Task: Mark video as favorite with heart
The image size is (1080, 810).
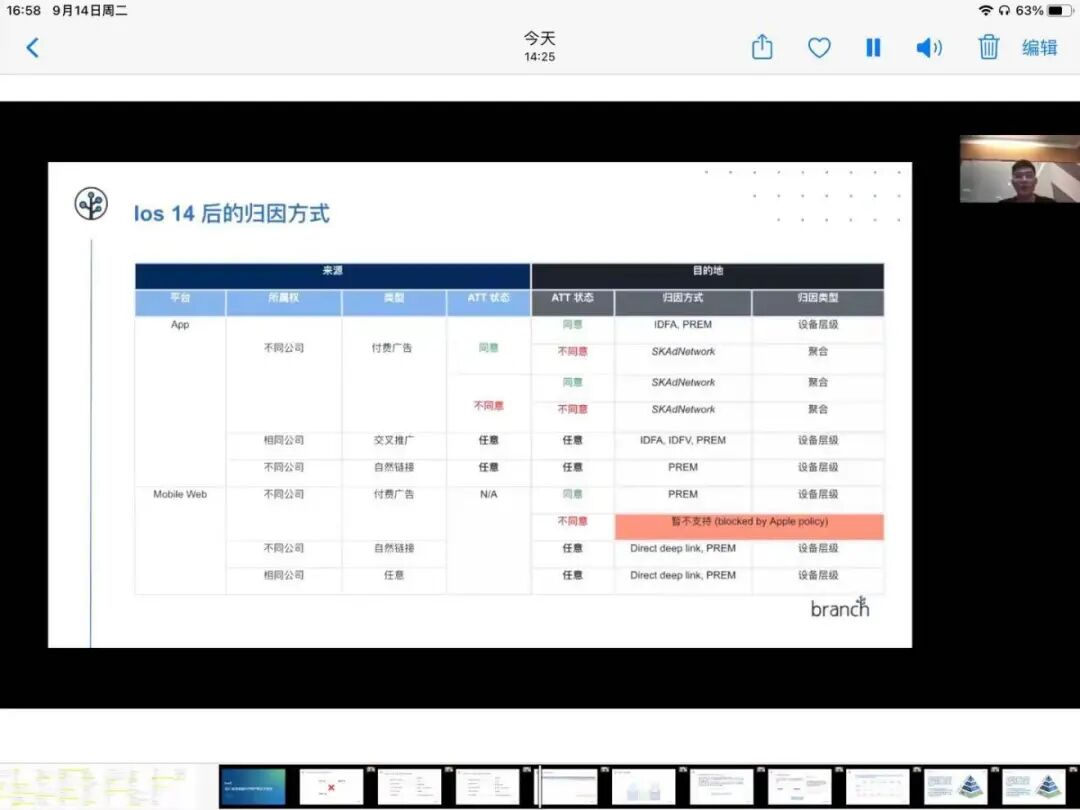Action: (x=819, y=48)
